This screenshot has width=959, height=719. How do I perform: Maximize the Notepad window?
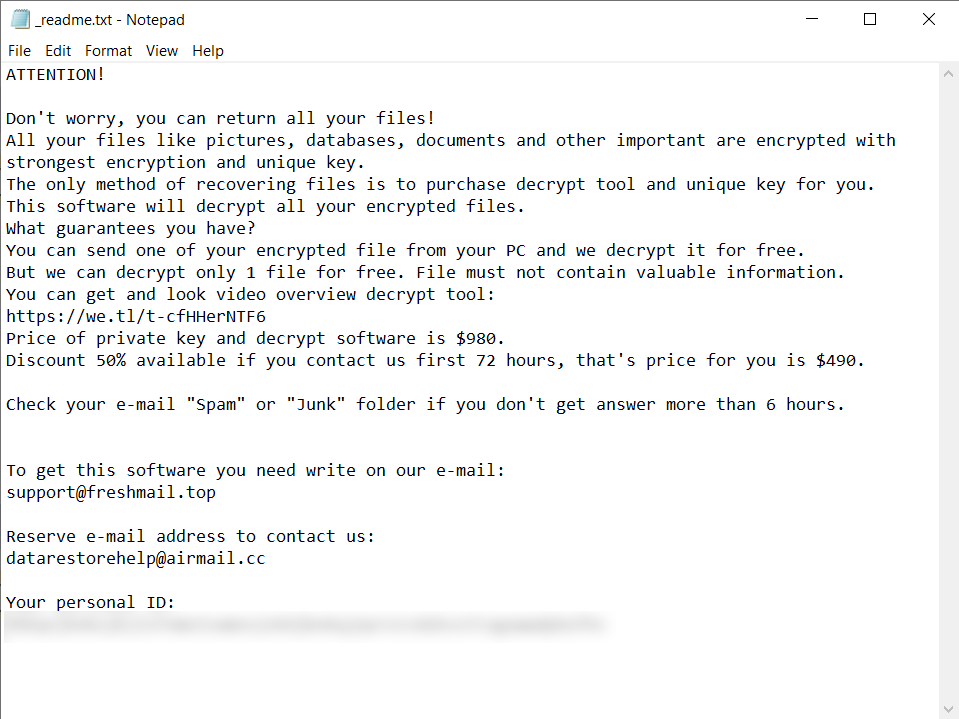tap(870, 20)
